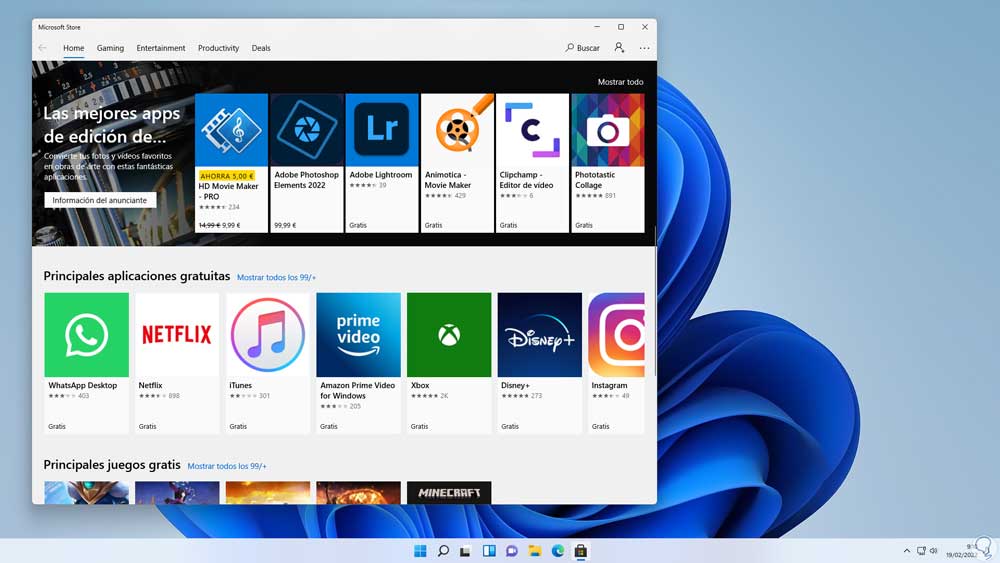
Task: Open taskbar Search magnifier icon
Action: coord(443,551)
